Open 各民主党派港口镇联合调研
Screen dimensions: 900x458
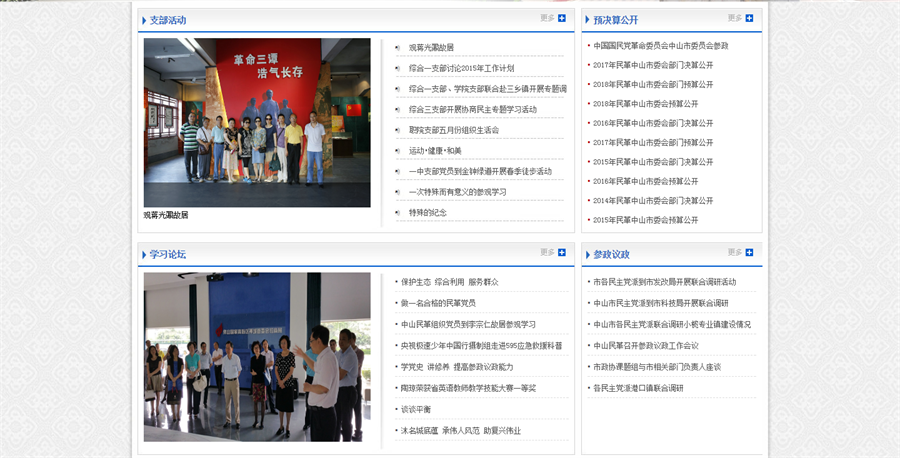[x=638, y=388]
